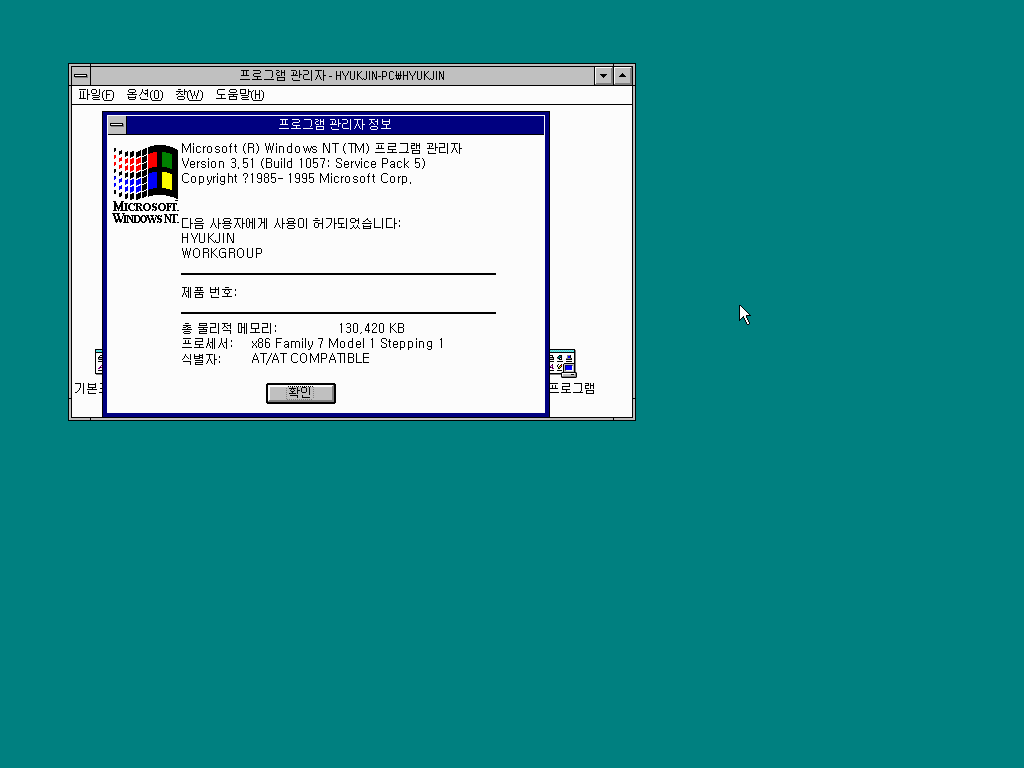The image size is (1024, 768).
Task: Click the Version 3.51 Build 1057 text
Action: click(303, 163)
